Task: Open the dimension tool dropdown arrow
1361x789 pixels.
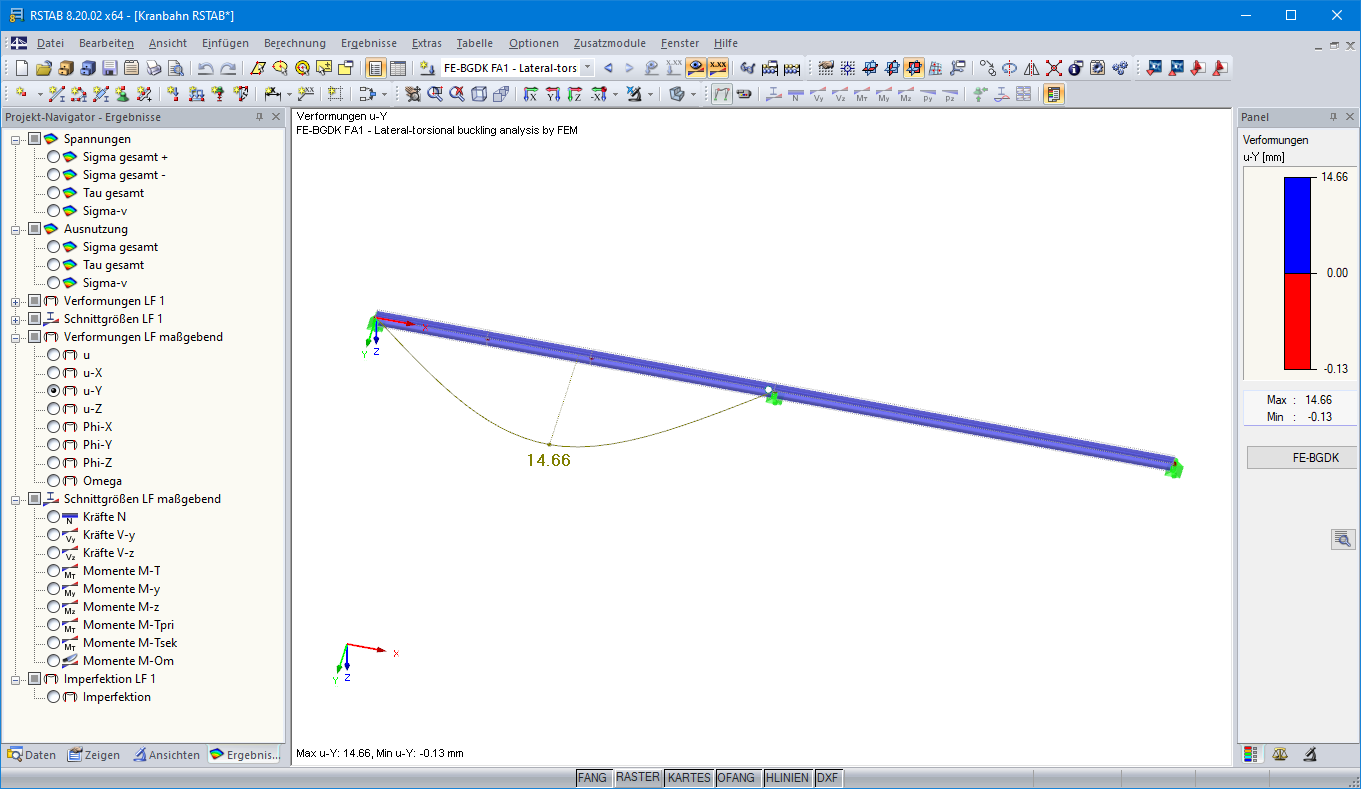Action: [288, 94]
